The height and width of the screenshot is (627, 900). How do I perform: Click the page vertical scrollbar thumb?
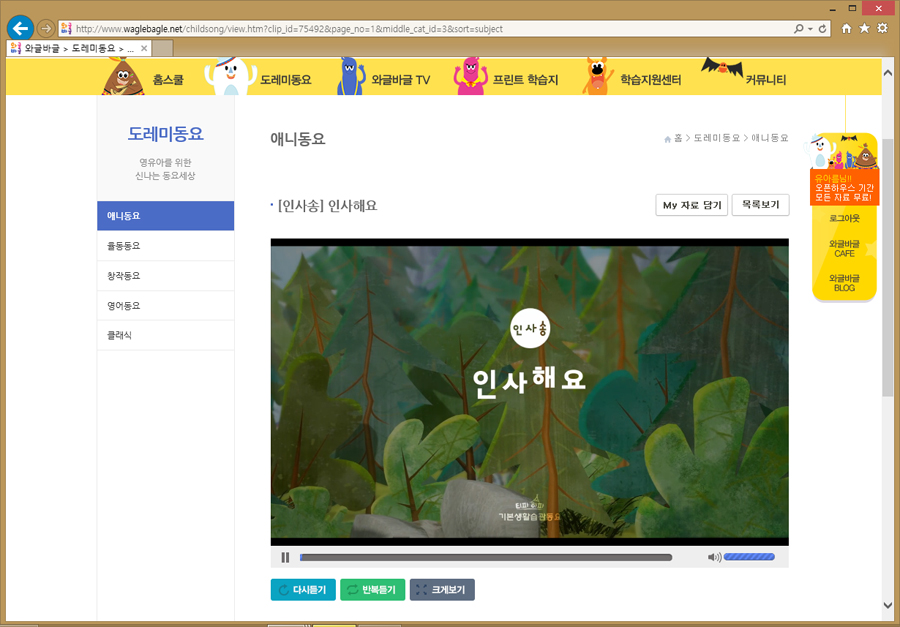point(887,267)
